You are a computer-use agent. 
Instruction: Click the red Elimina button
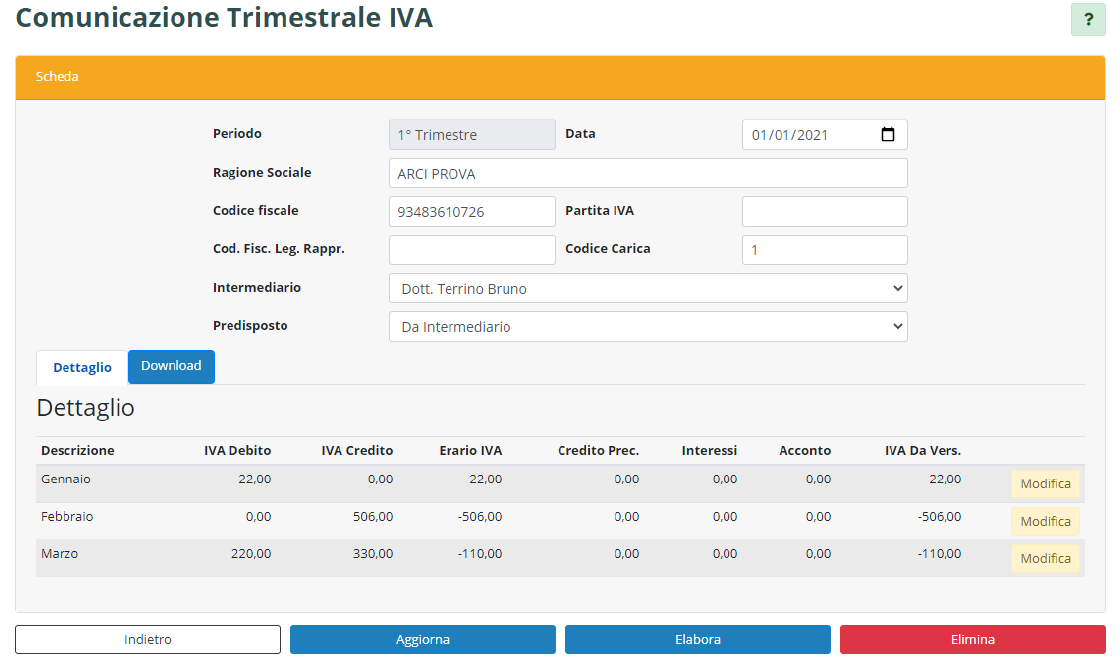tap(972, 640)
